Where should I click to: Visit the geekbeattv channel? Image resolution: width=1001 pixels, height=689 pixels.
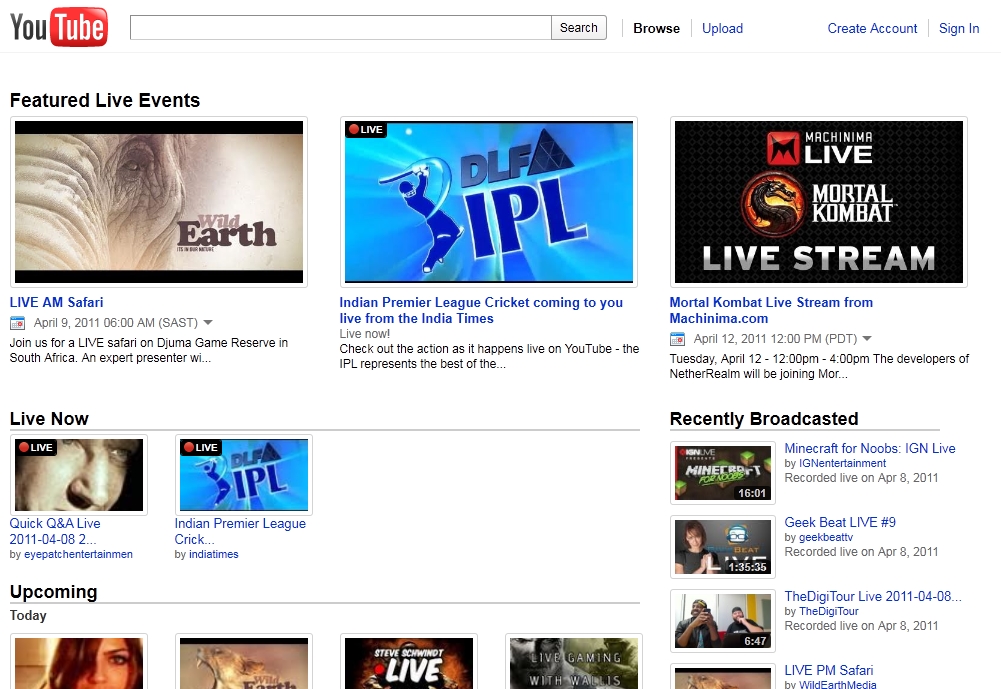tap(826, 537)
